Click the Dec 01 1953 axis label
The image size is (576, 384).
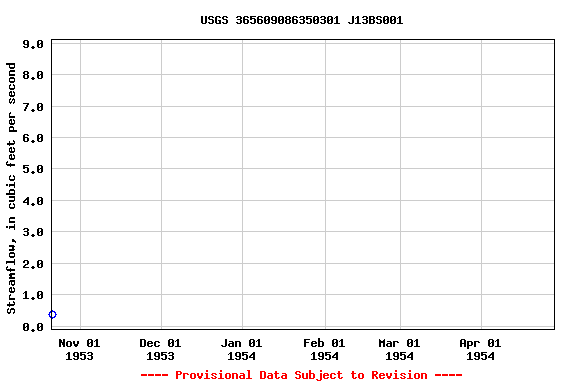pos(160,349)
